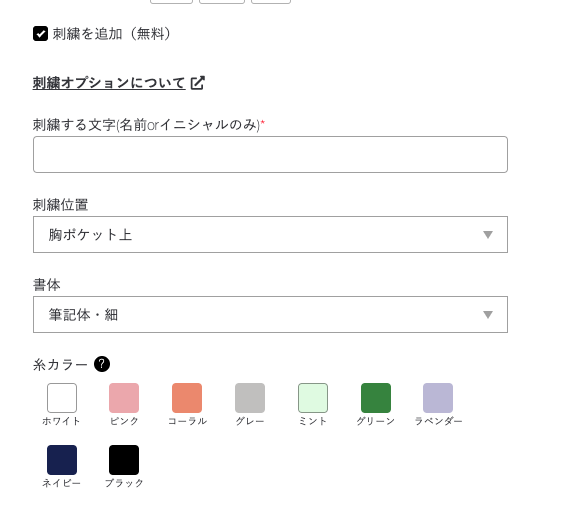Screen dimensions: 561x508
Task: Click the external link icon beside 刺繍オプションについて
Action: [x=197, y=83]
